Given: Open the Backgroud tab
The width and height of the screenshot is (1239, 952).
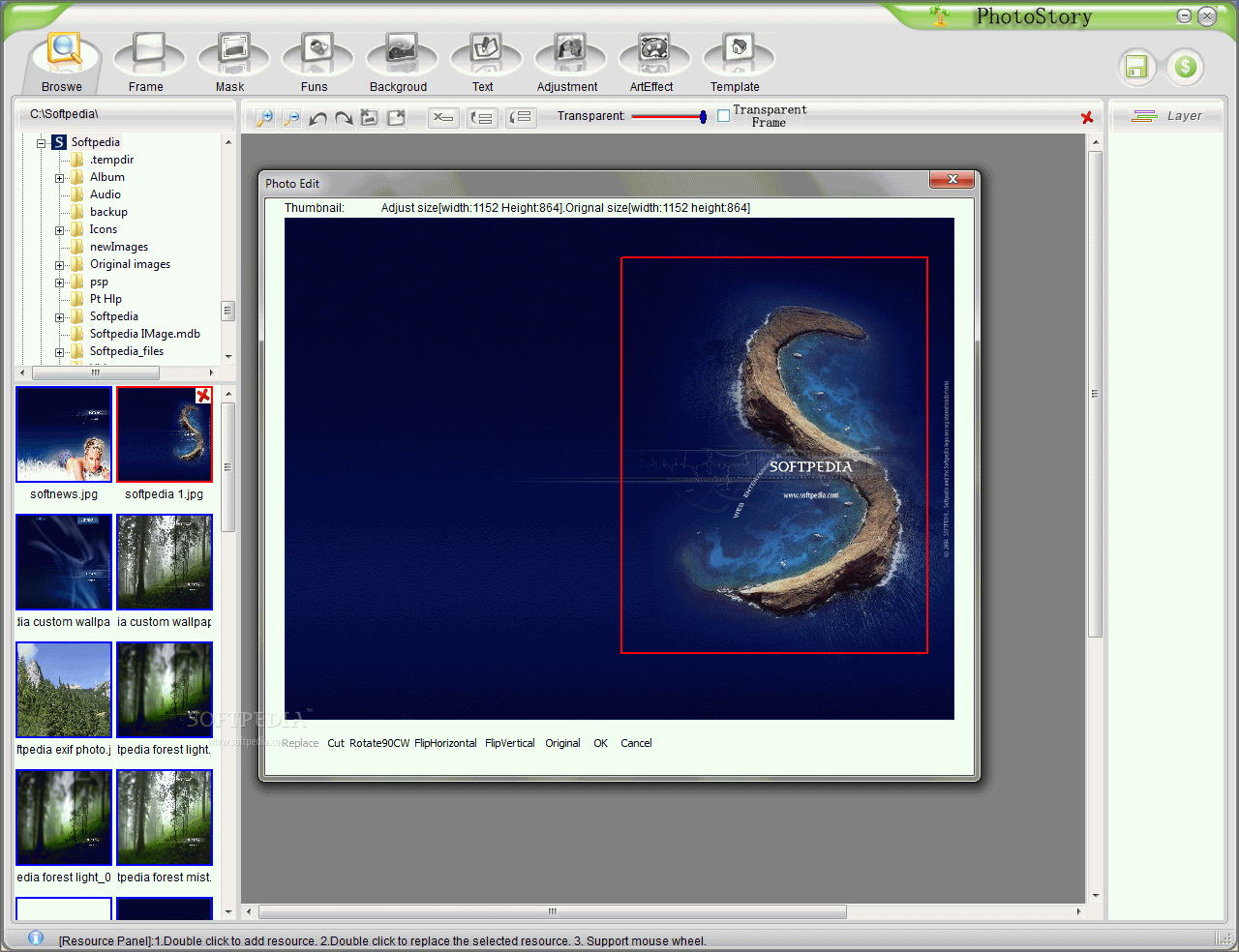Looking at the screenshot, I should click(400, 64).
